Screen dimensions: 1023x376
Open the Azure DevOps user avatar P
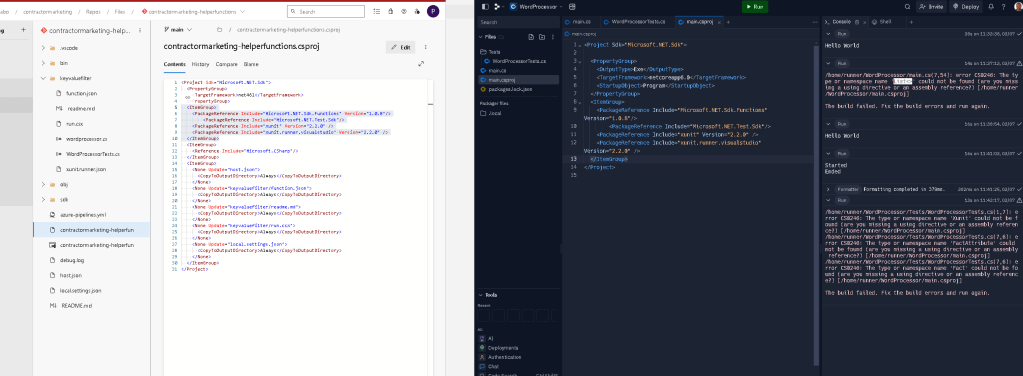click(x=433, y=11)
